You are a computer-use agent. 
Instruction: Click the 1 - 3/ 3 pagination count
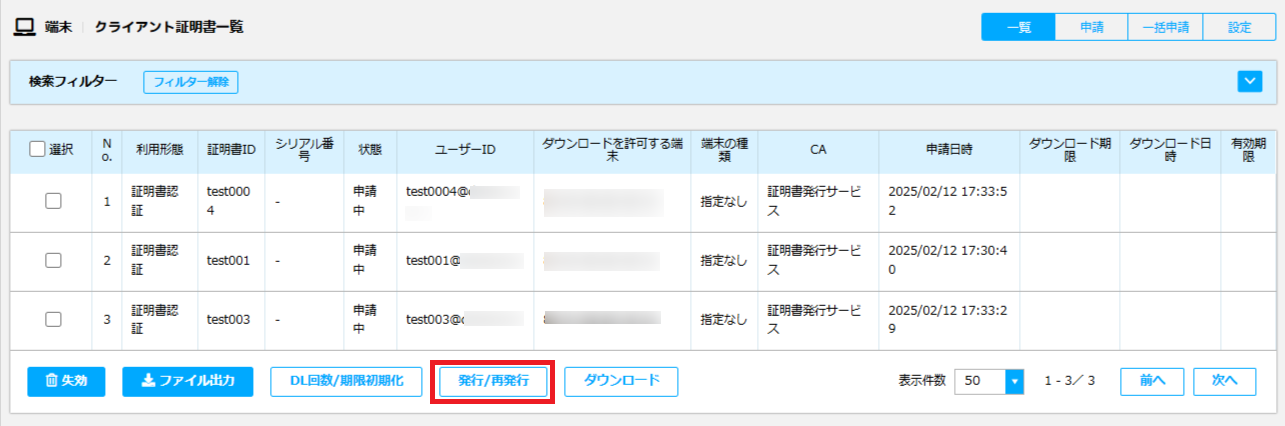click(x=1070, y=381)
